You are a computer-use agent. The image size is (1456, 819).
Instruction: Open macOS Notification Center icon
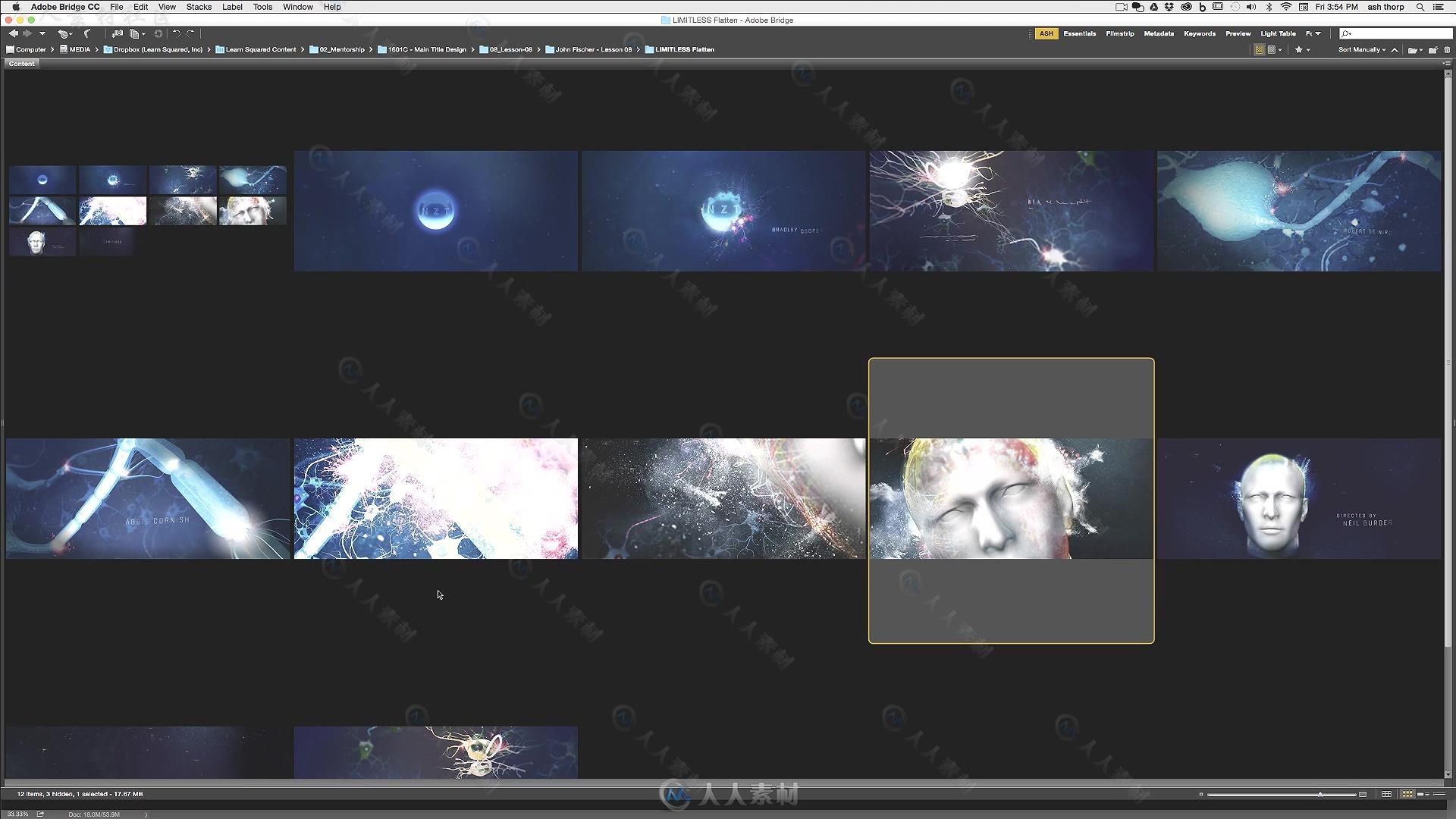tap(1439, 7)
